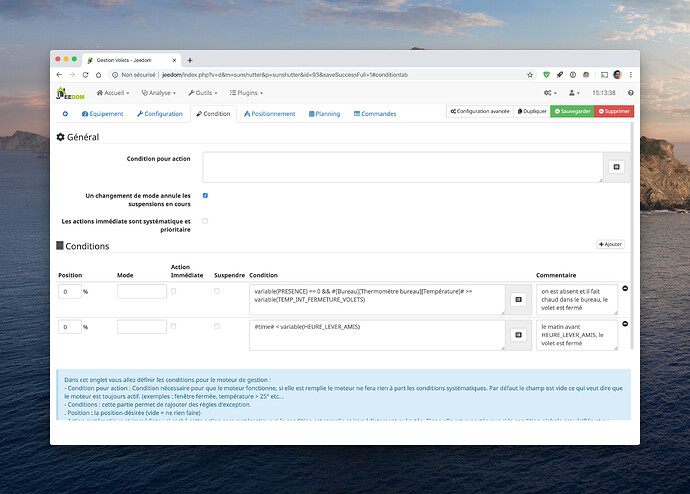Open the Chrome profile avatar
Viewport: 690px width, 494px height.
click(617, 75)
